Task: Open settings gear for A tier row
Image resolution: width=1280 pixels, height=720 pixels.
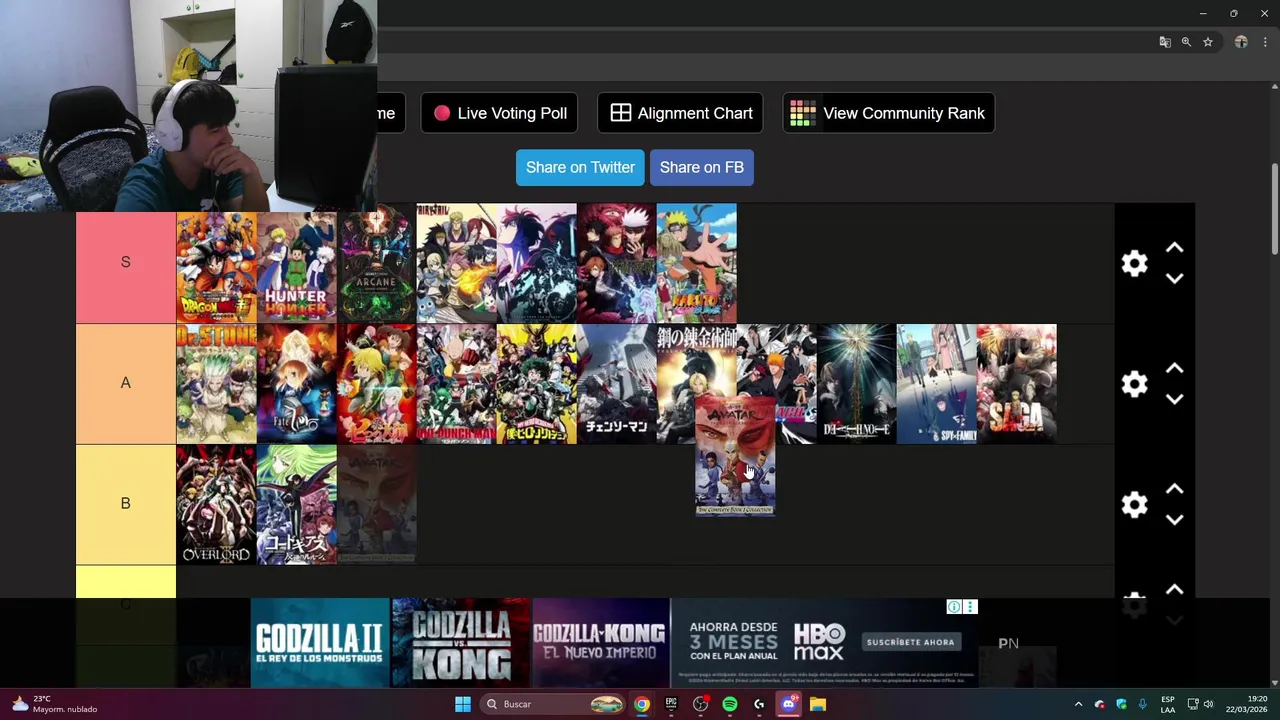Action: tap(1134, 384)
